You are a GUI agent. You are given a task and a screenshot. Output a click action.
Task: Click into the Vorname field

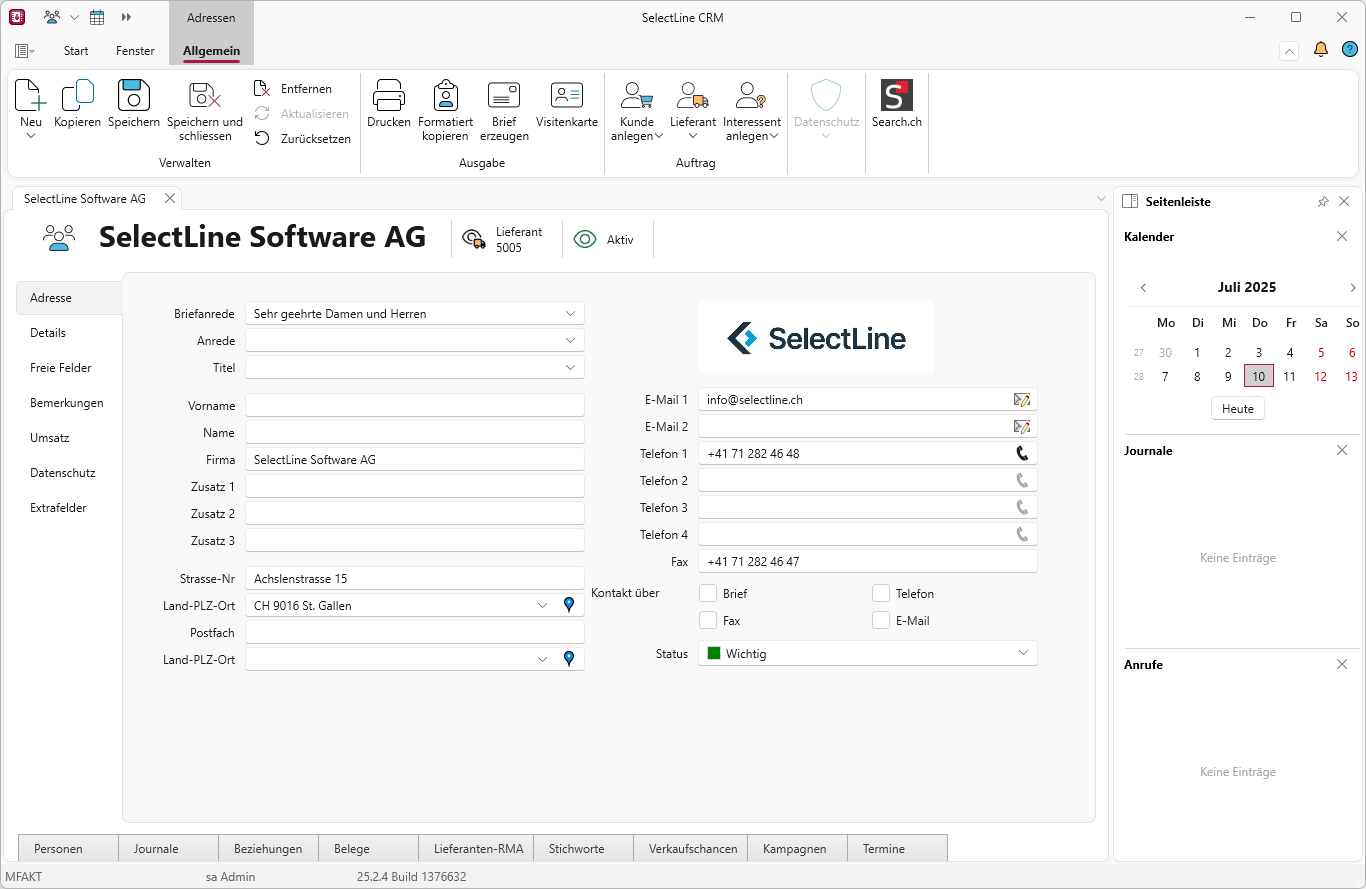[414, 406]
